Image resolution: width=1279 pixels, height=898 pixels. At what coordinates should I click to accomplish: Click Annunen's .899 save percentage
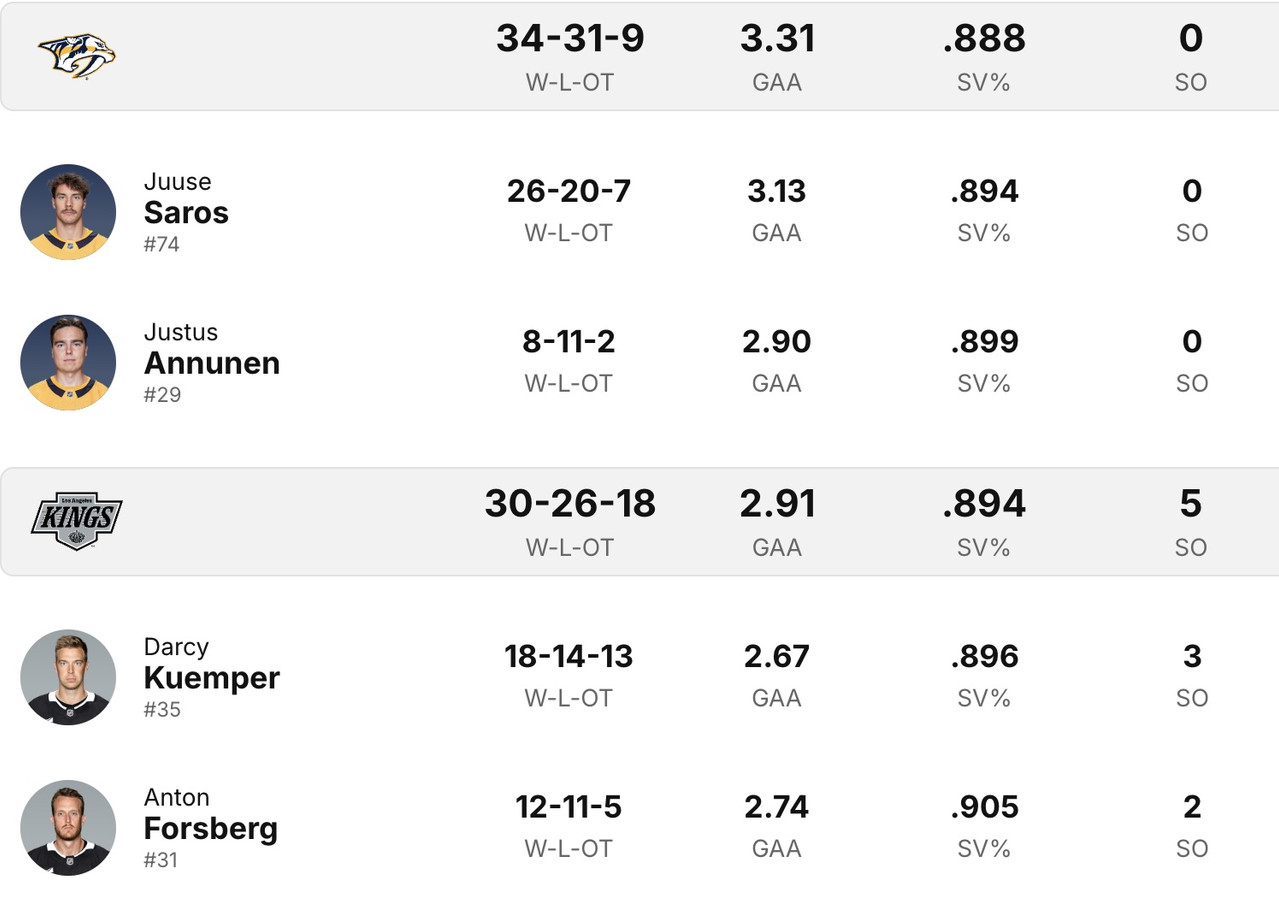click(x=984, y=342)
